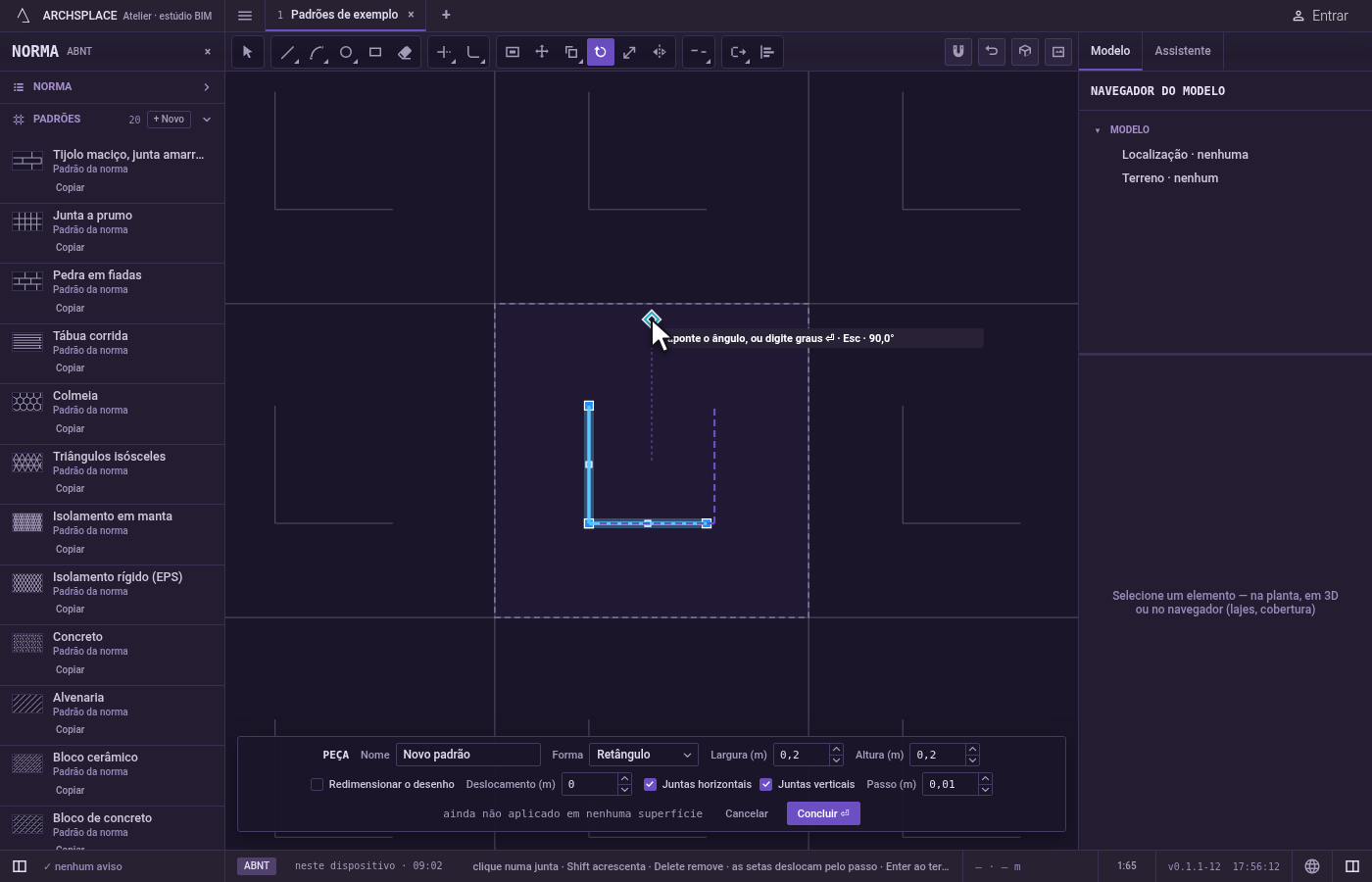Open a new tab with the plus button

(446, 15)
